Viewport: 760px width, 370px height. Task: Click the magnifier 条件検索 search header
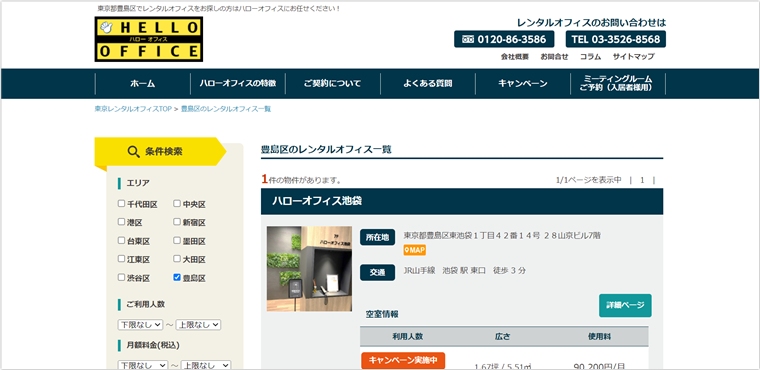[159, 151]
